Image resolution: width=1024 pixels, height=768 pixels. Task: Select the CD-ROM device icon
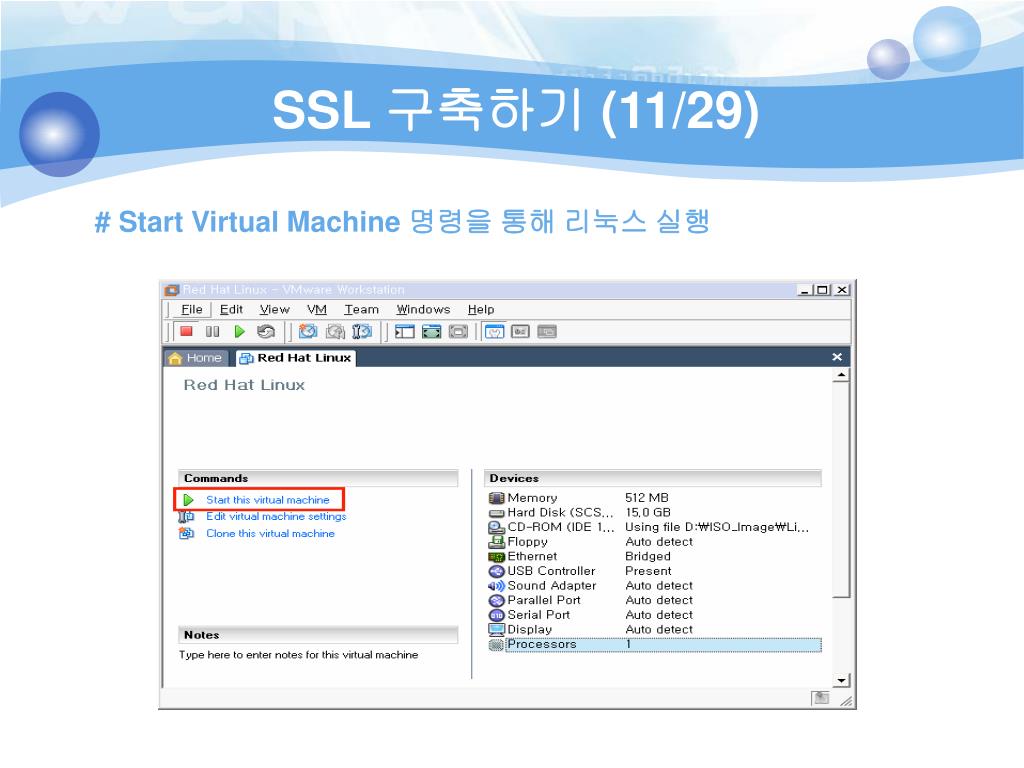[496, 528]
